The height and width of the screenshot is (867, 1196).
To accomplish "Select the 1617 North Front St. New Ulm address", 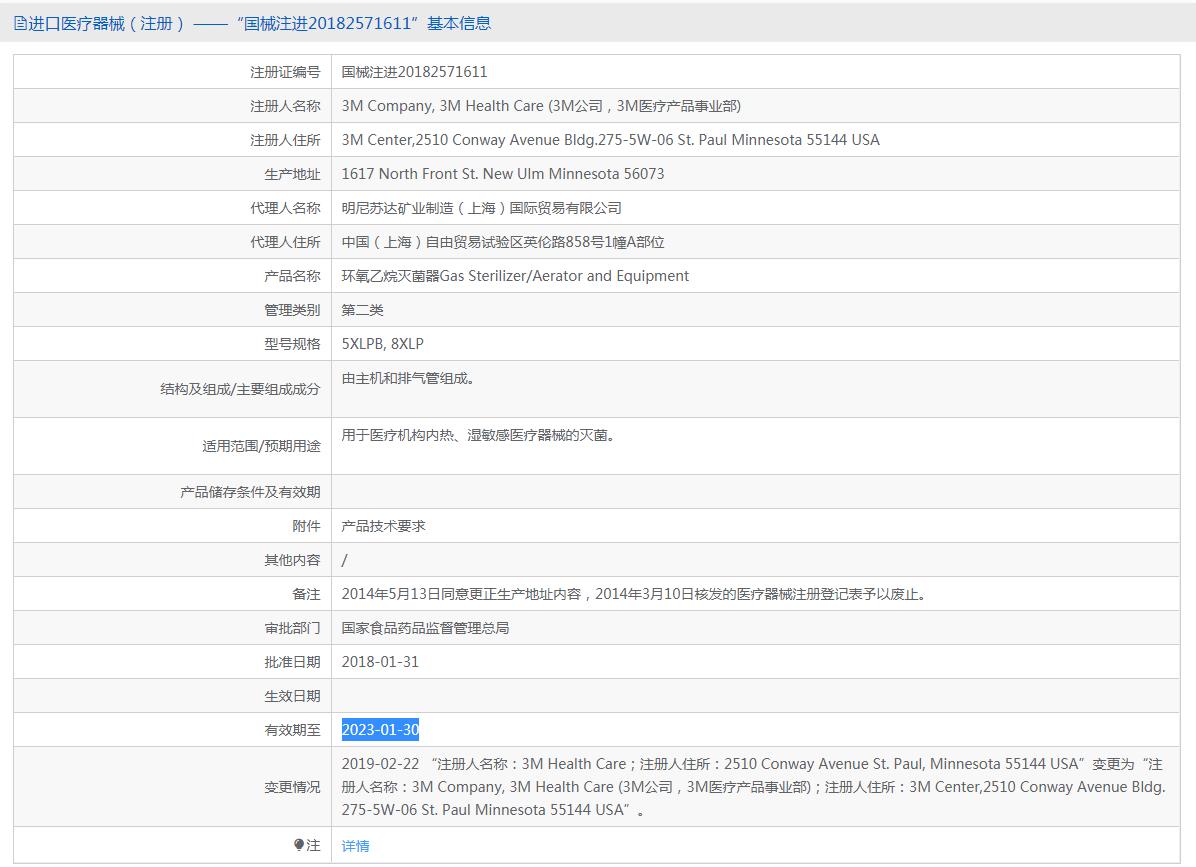I will (x=503, y=174).
